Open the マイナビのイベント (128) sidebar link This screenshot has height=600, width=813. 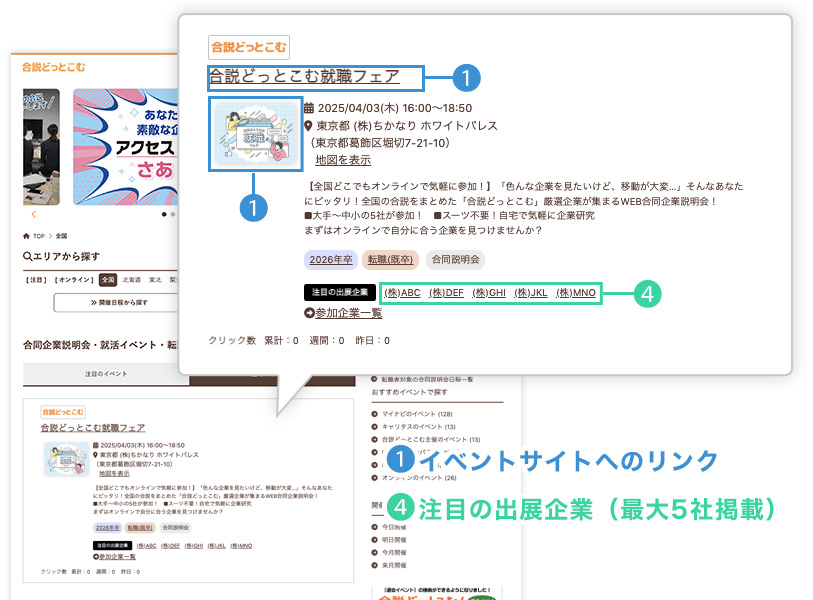point(416,413)
